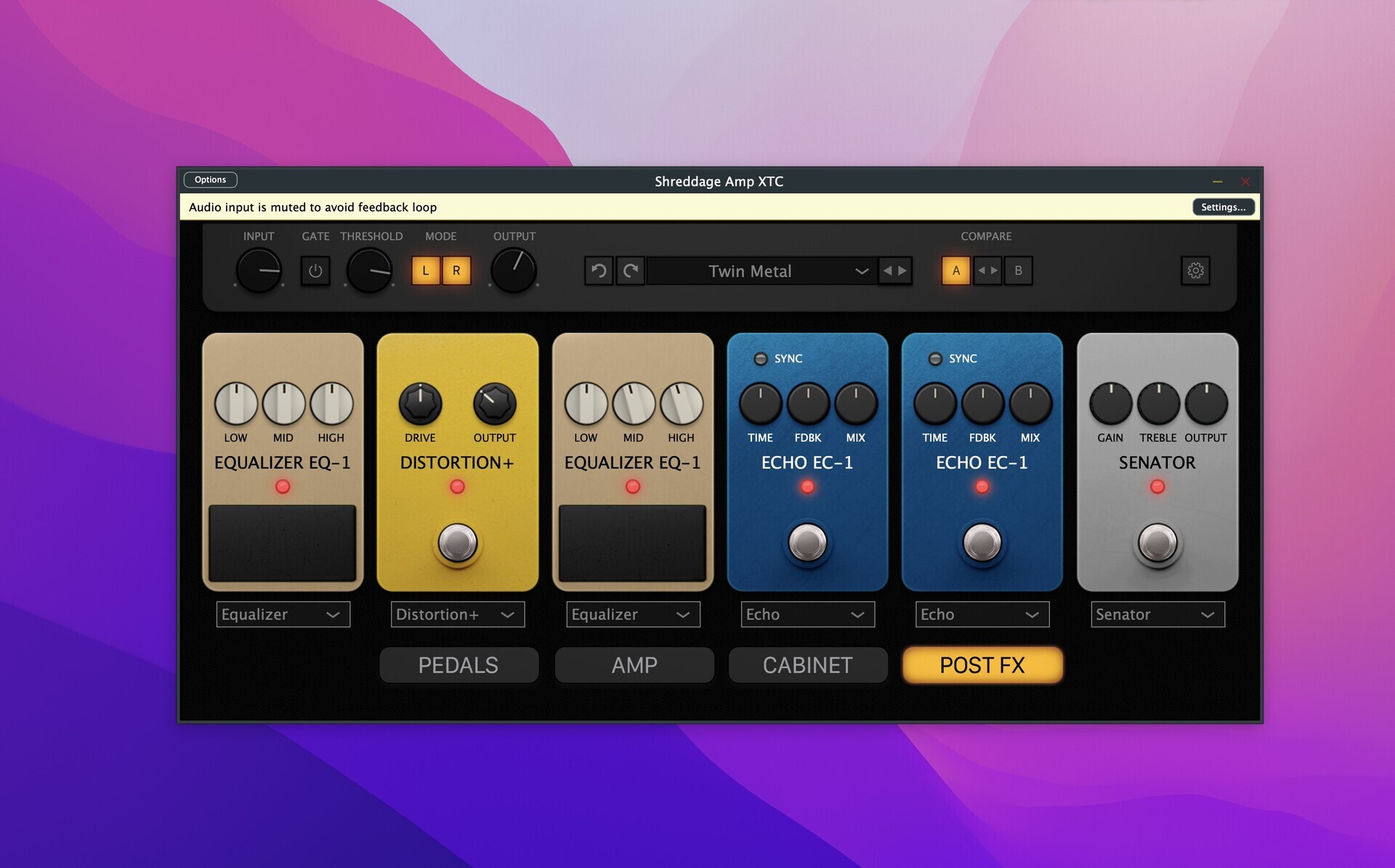Viewport: 1395px width, 868px height.
Task: Click the HIGH knob on first Equalizer EQ-1
Action: click(x=332, y=404)
